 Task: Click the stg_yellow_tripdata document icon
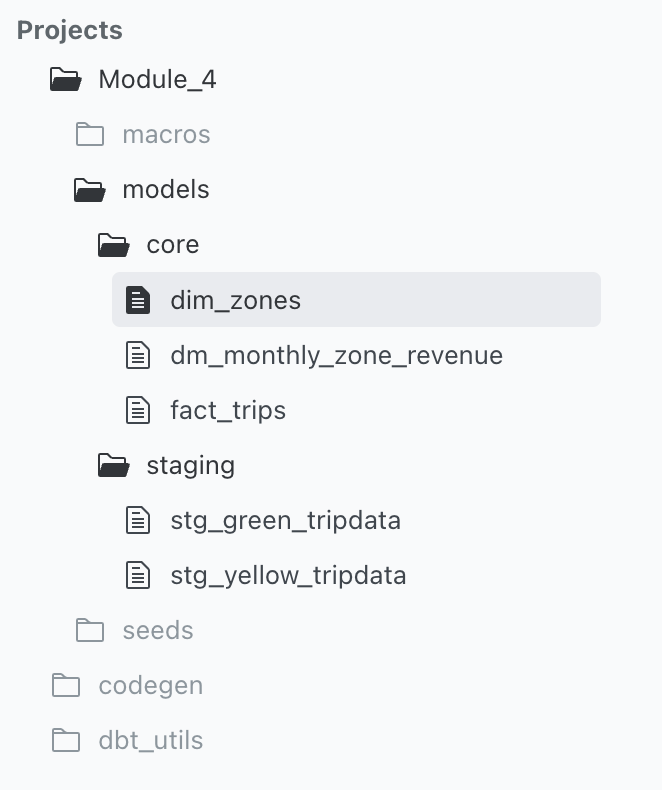[x=138, y=575]
